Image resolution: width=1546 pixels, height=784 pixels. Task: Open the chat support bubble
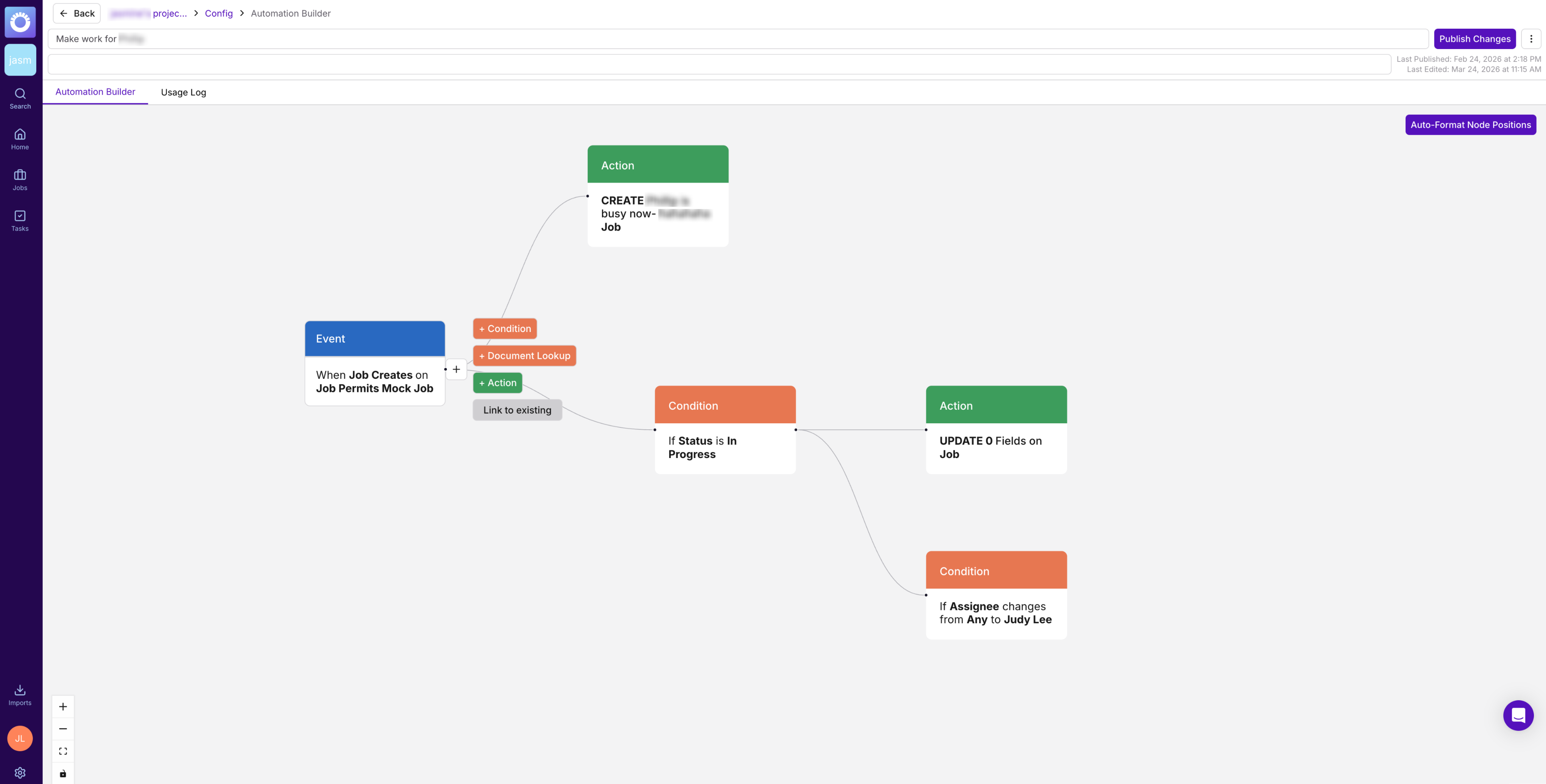click(x=1518, y=715)
